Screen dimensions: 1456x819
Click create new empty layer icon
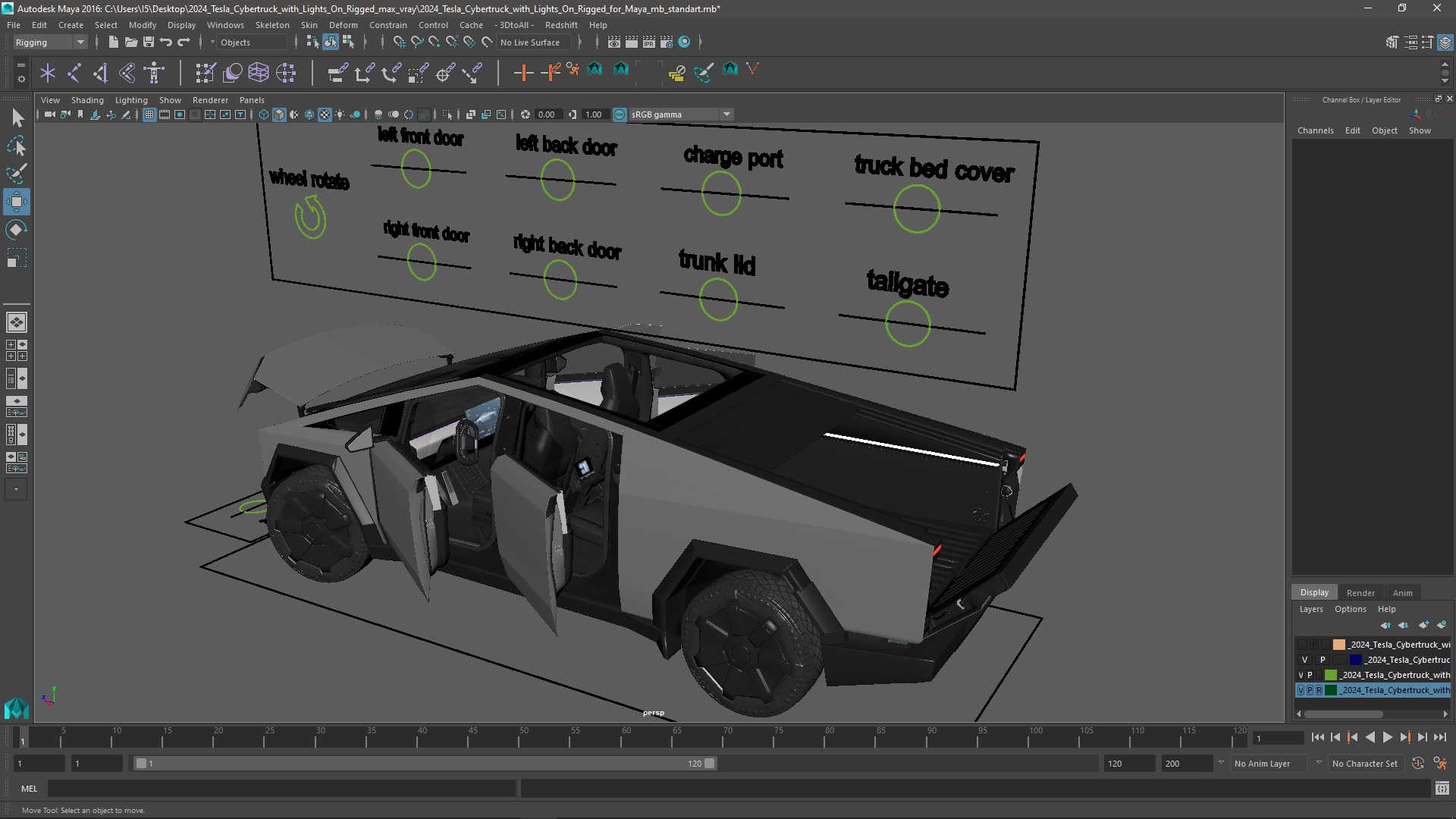(1423, 625)
